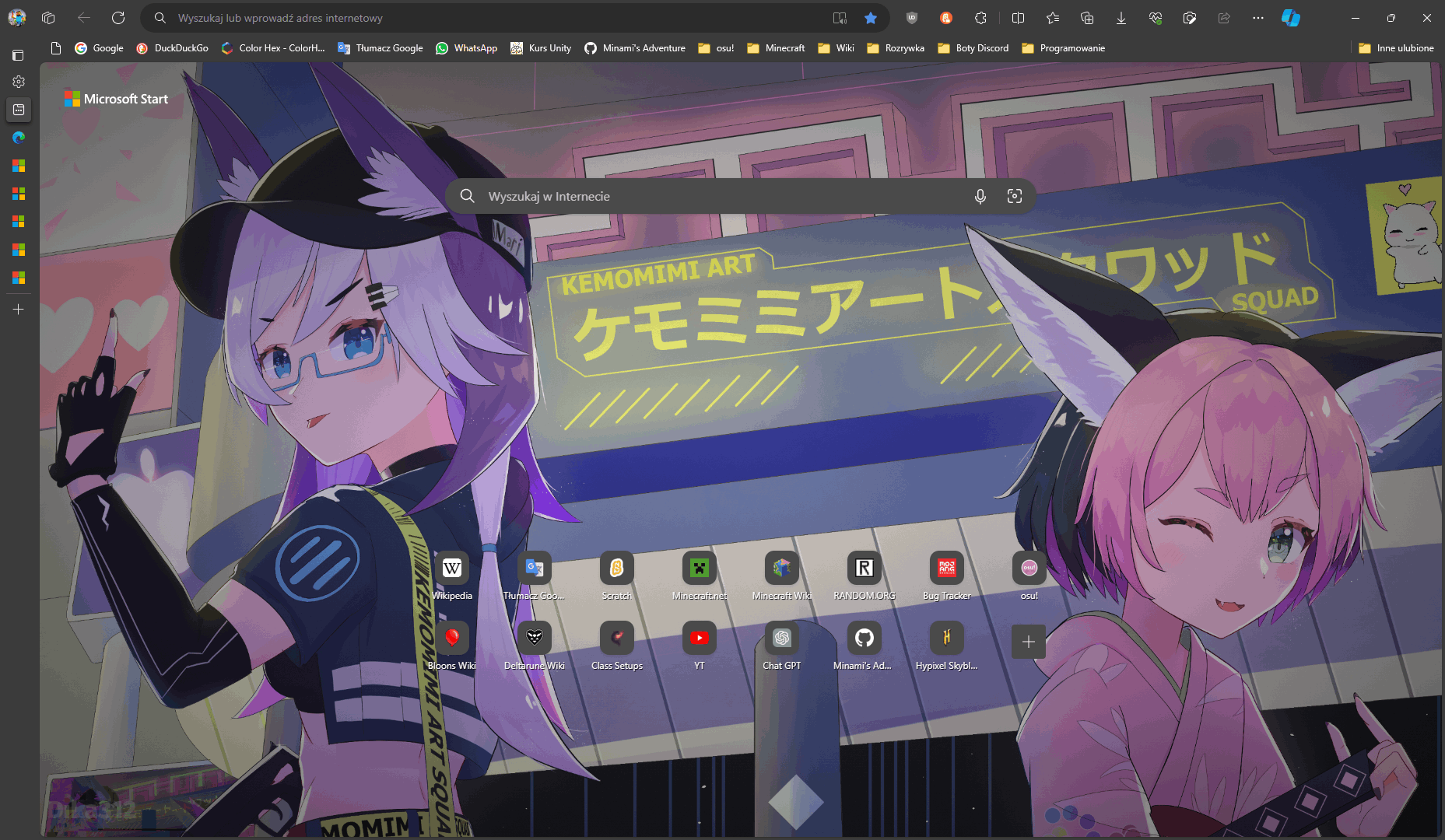The height and width of the screenshot is (840, 1445).
Task: Open the orange extension icon
Action: 946,18
